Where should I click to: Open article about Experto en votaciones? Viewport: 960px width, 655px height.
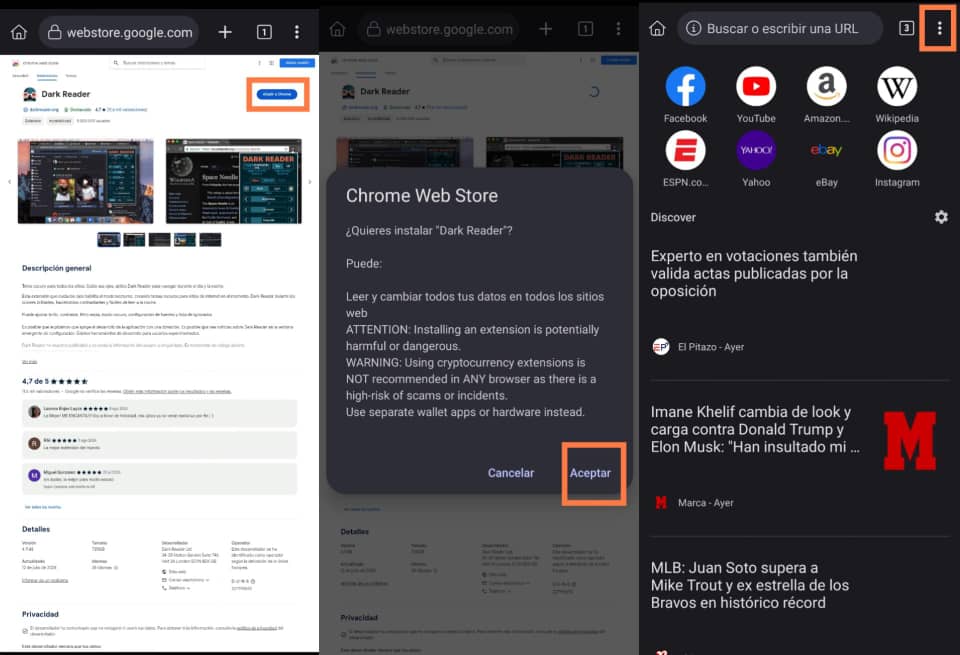(754, 273)
